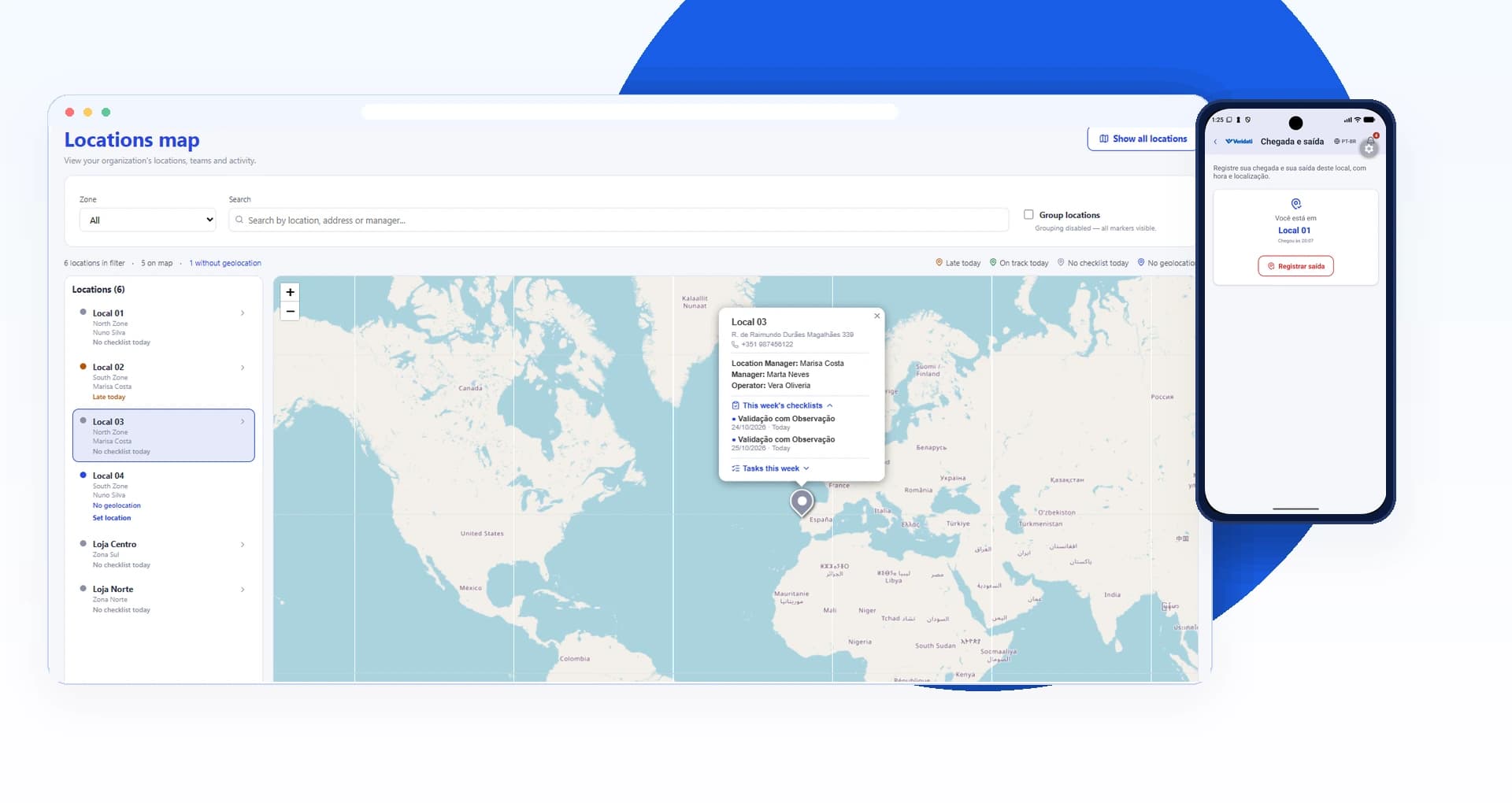Click the No geolocation legend pin icon
The image size is (1512, 803).
point(1141,262)
